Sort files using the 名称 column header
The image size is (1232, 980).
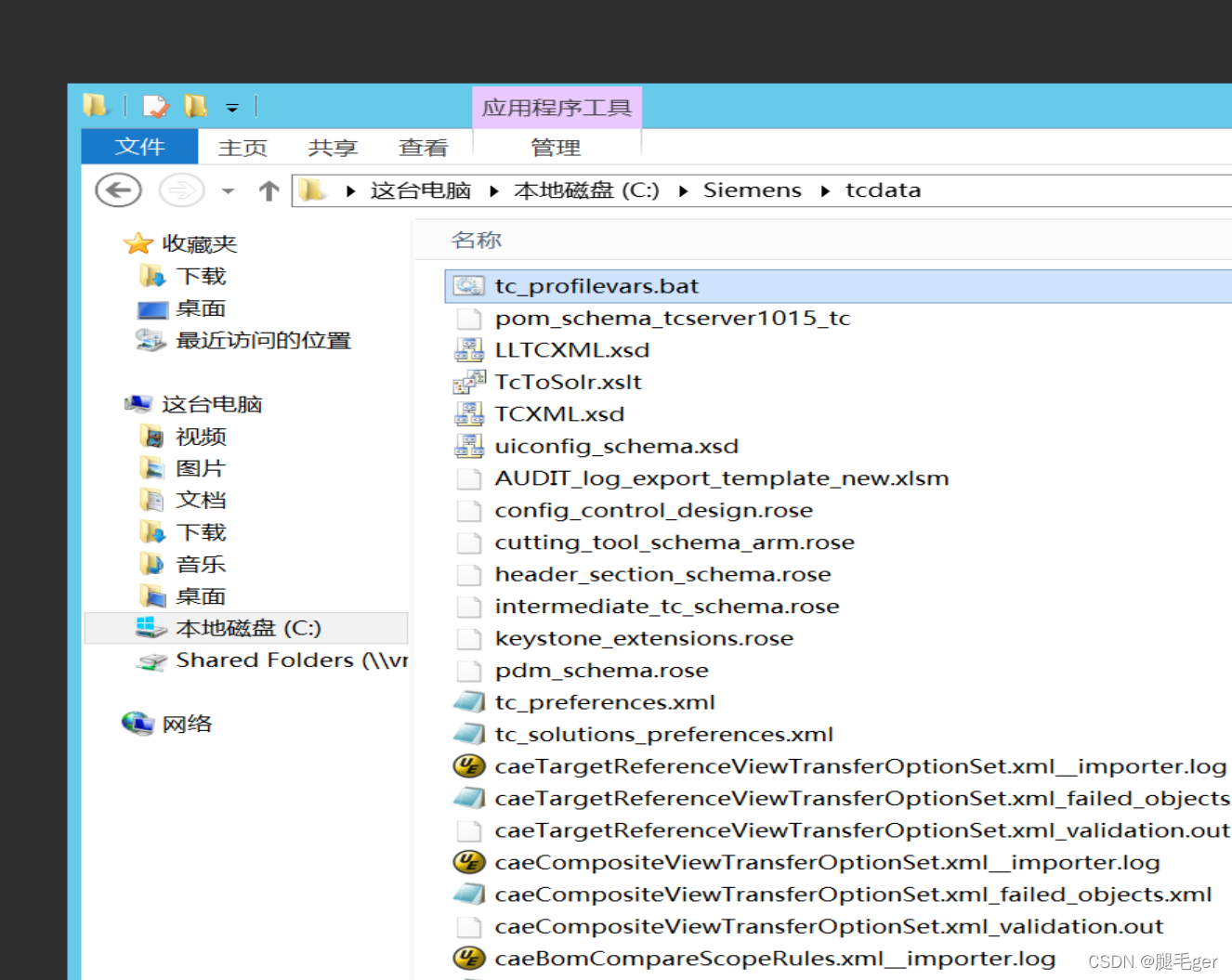click(x=476, y=239)
